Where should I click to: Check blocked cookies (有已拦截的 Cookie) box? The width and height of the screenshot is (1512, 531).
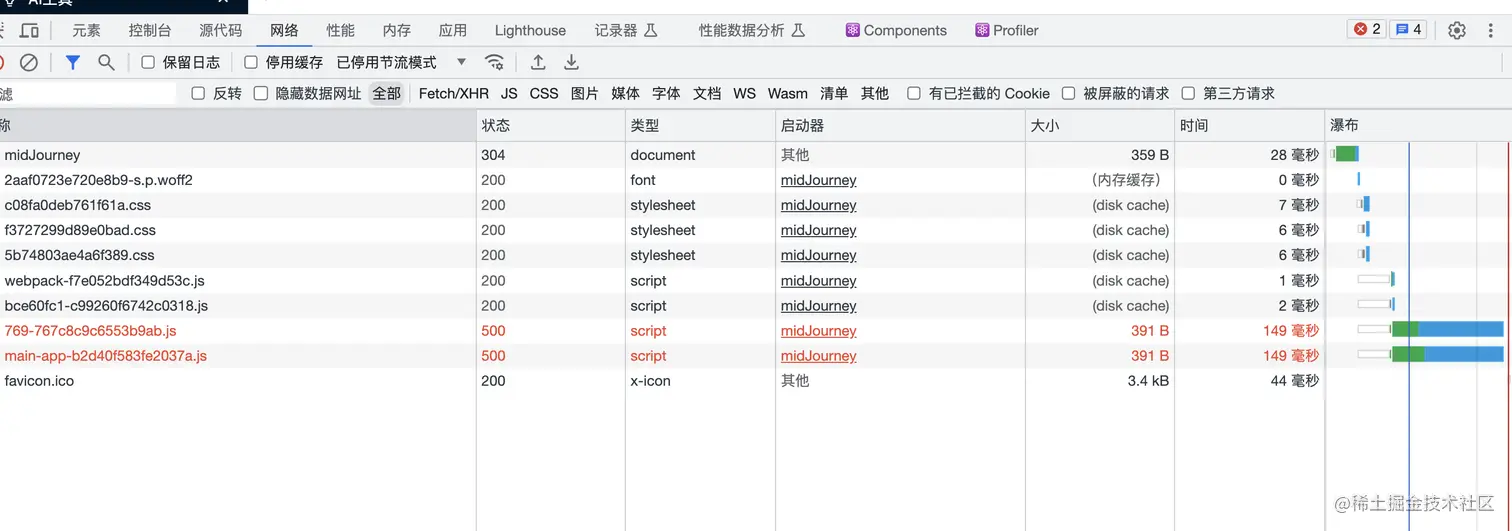tap(914, 93)
